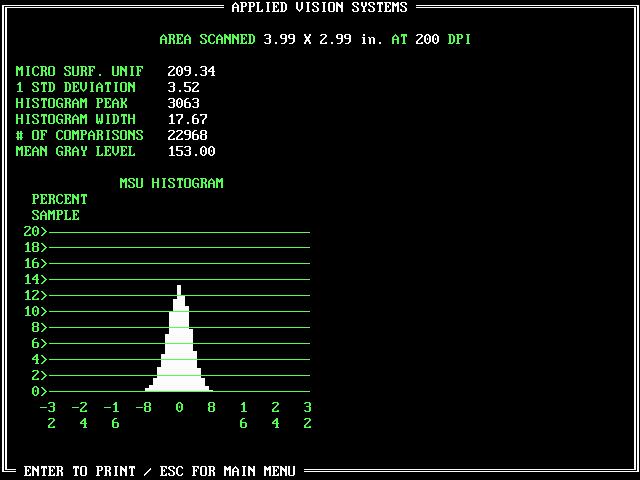640x480 pixels.
Task: Click the histogram width value 17.67
Action: (187, 119)
